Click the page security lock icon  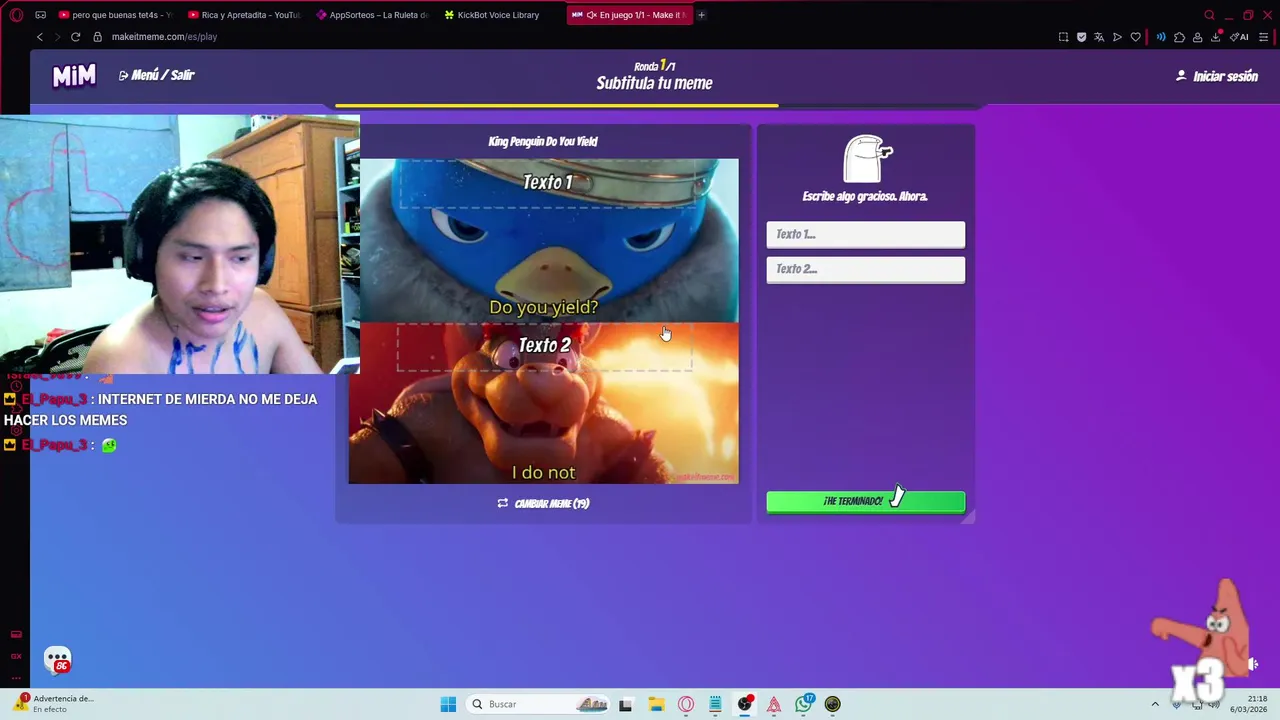coord(97,37)
